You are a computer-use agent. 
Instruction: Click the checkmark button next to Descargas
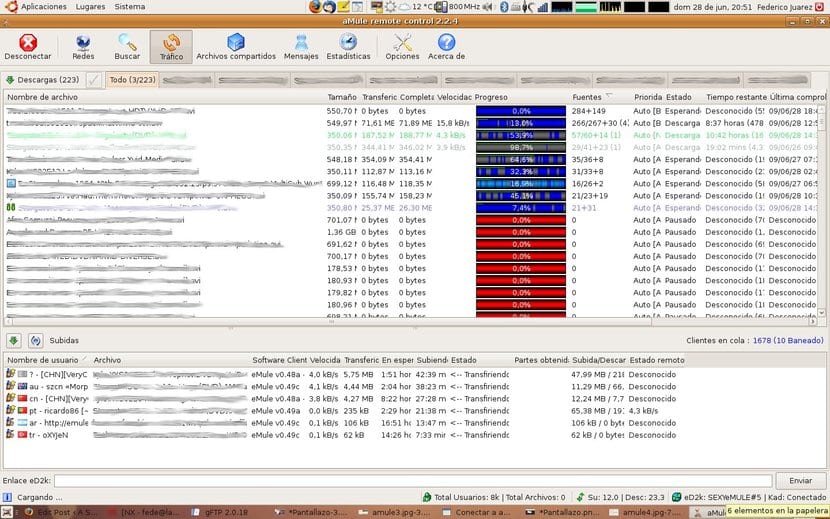(94, 80)
